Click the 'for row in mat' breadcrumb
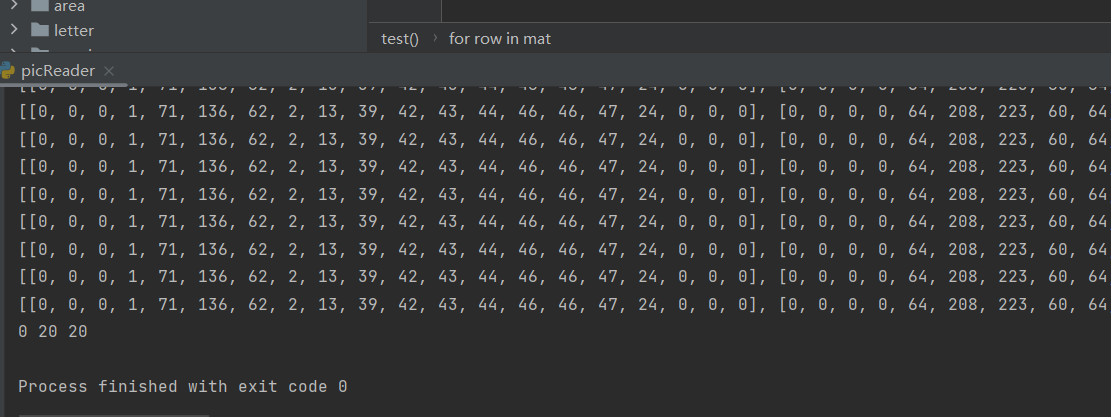Screen dimensions: 1111x417 500,39
